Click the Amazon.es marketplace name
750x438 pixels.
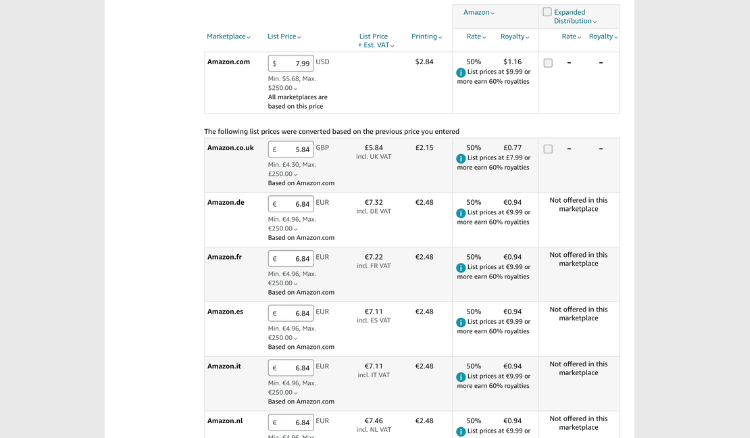[x=225, y=311]
